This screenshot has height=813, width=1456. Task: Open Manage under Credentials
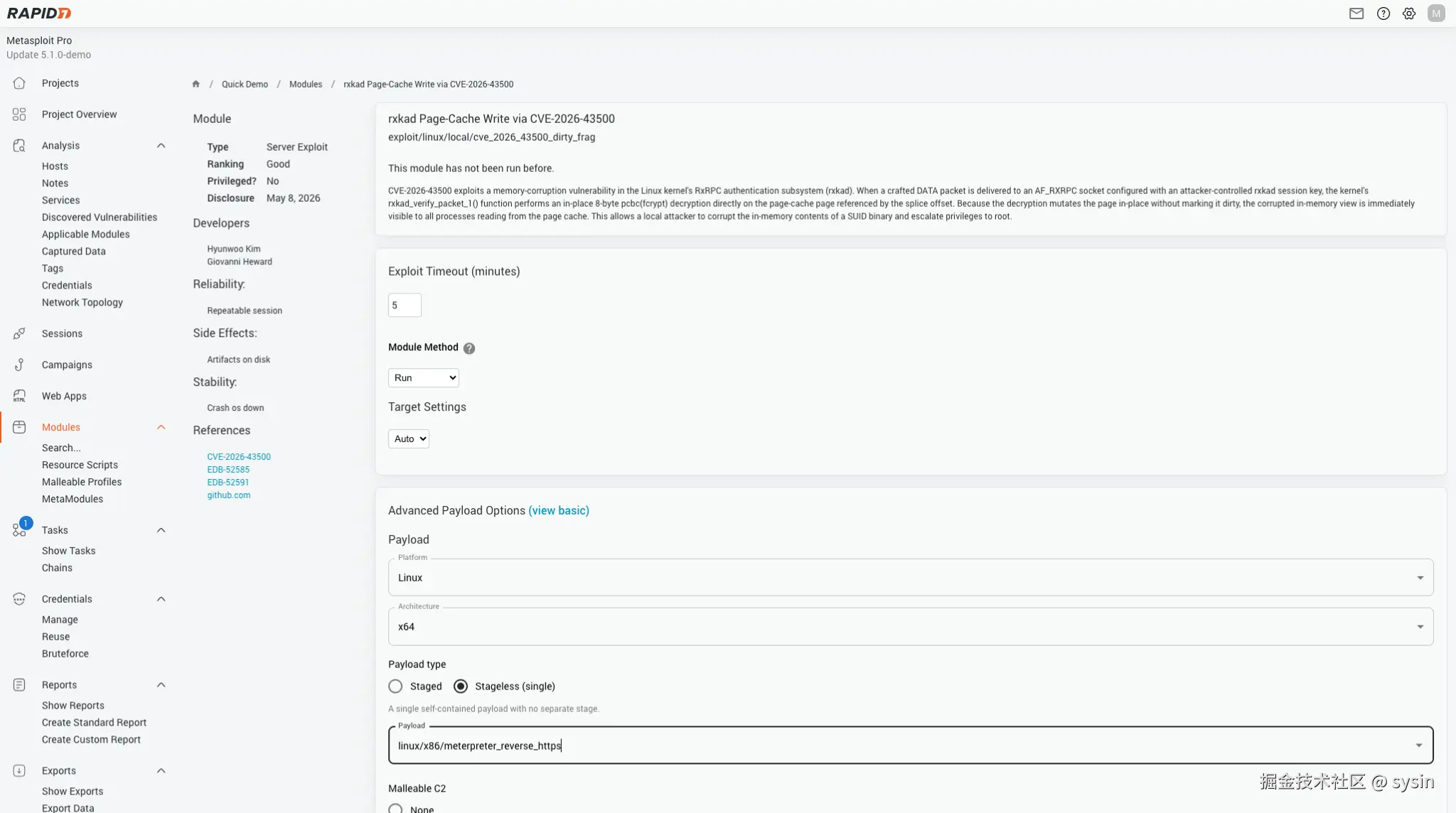point(60,620)
